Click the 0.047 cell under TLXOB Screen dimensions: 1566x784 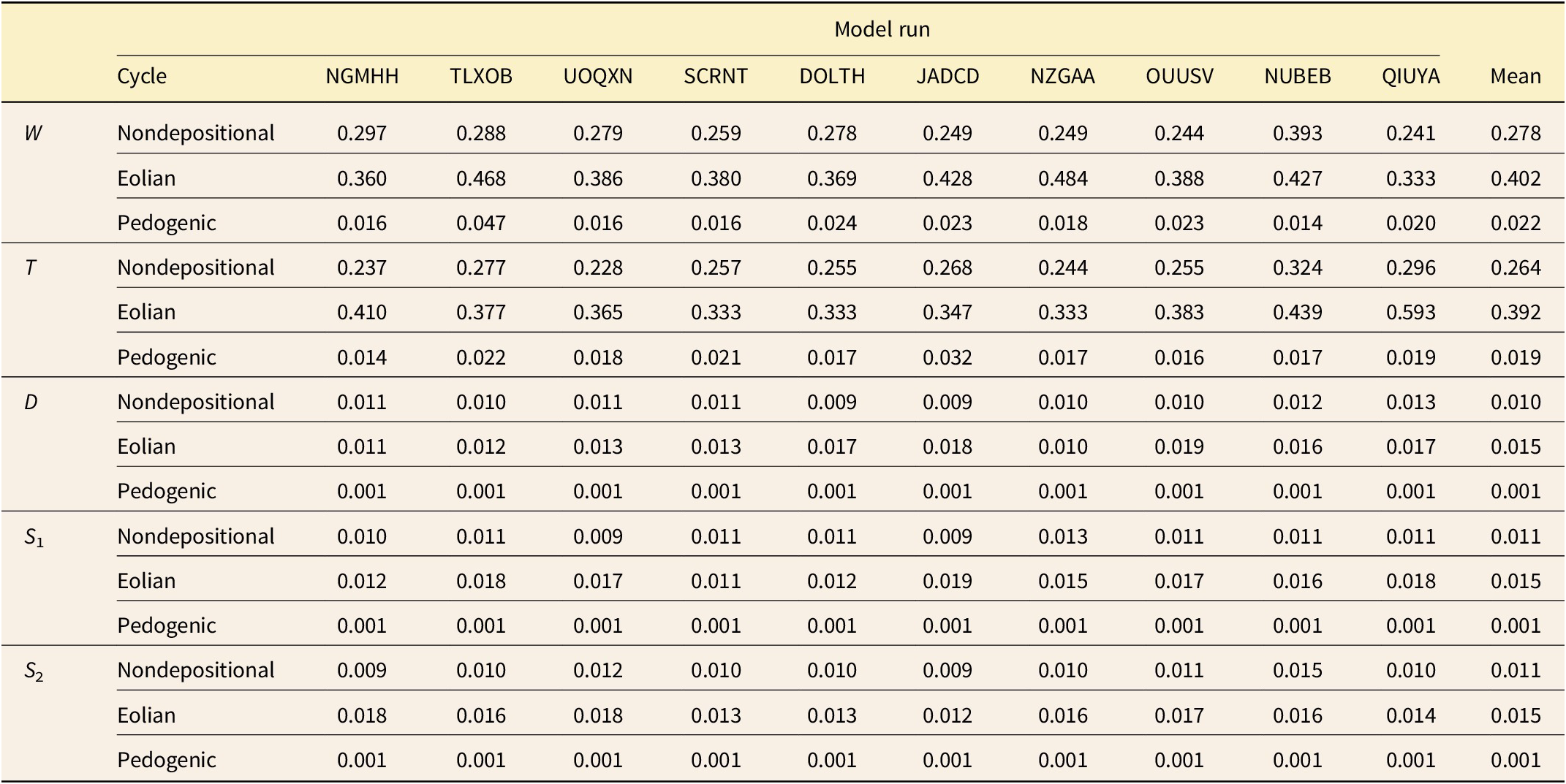tap(481, 223)
